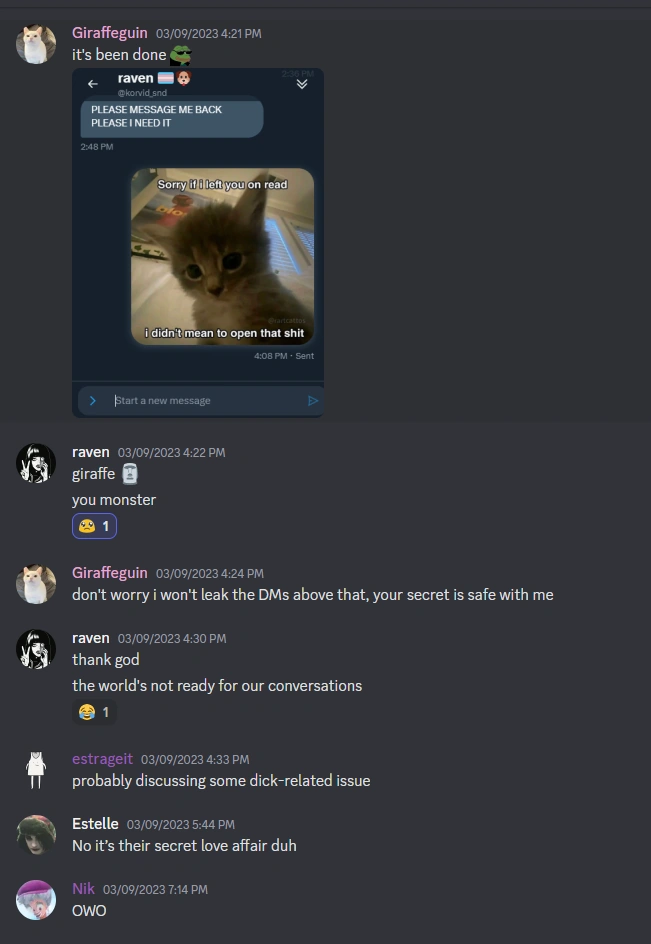Click the send arrow in embedded screenshot

point(313,400)
